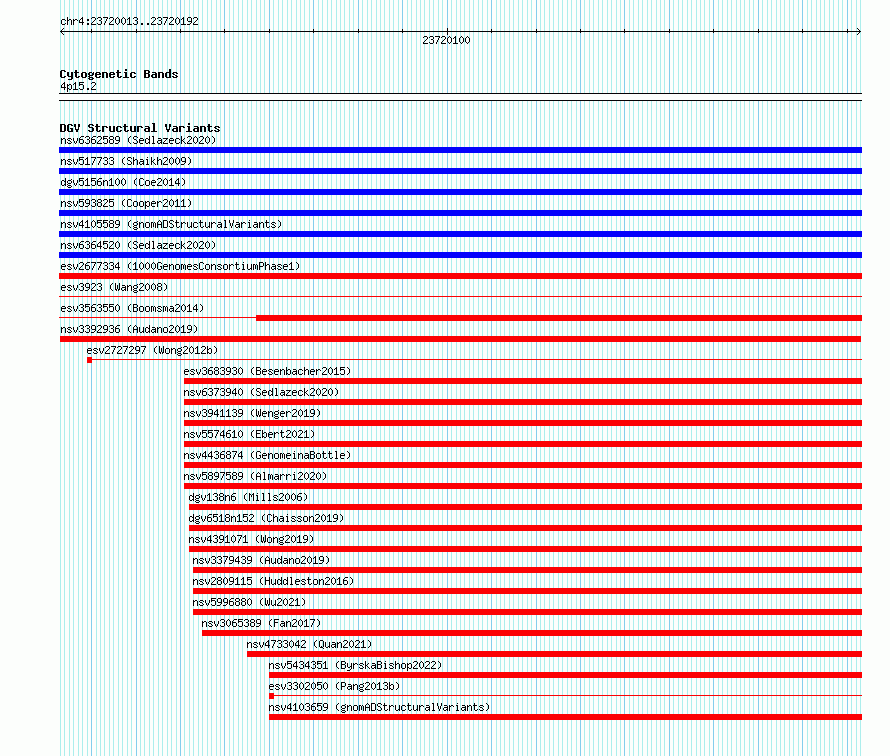Select esv3683930 (Besenbacher2015) label

pyautogui.click(x=267, y=371)
